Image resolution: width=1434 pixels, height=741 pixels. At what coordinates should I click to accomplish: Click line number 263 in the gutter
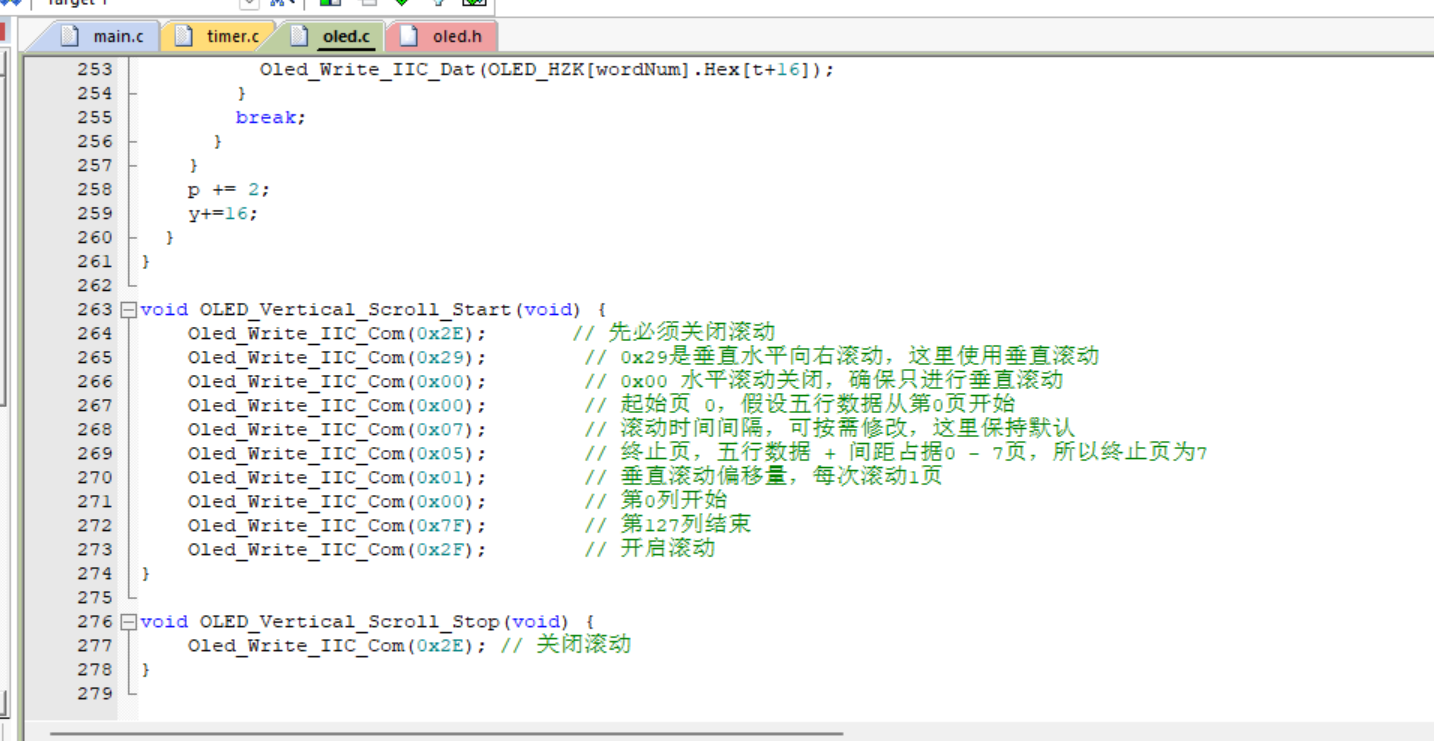[95, 310]
